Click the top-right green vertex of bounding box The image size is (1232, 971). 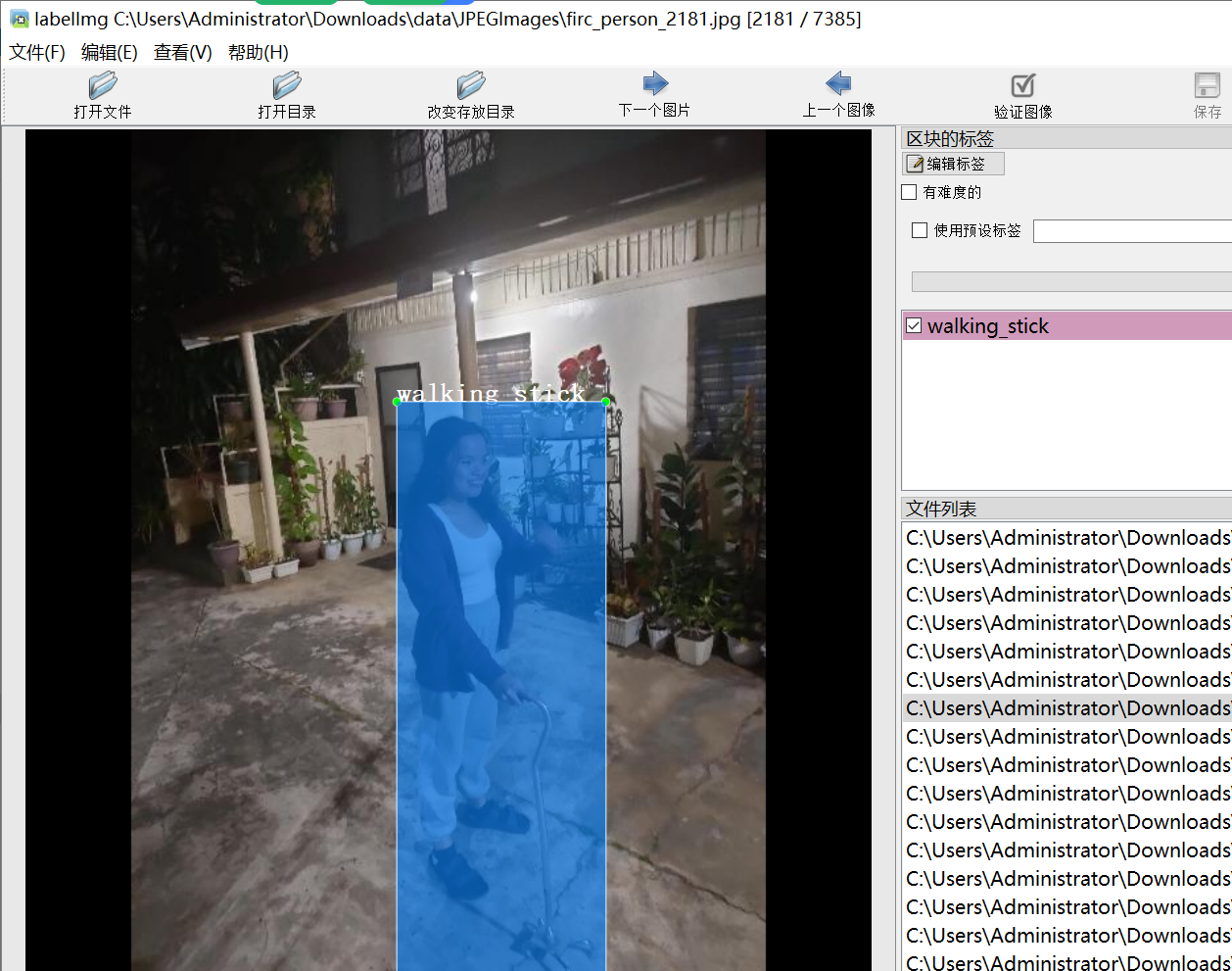pos(606,402)
